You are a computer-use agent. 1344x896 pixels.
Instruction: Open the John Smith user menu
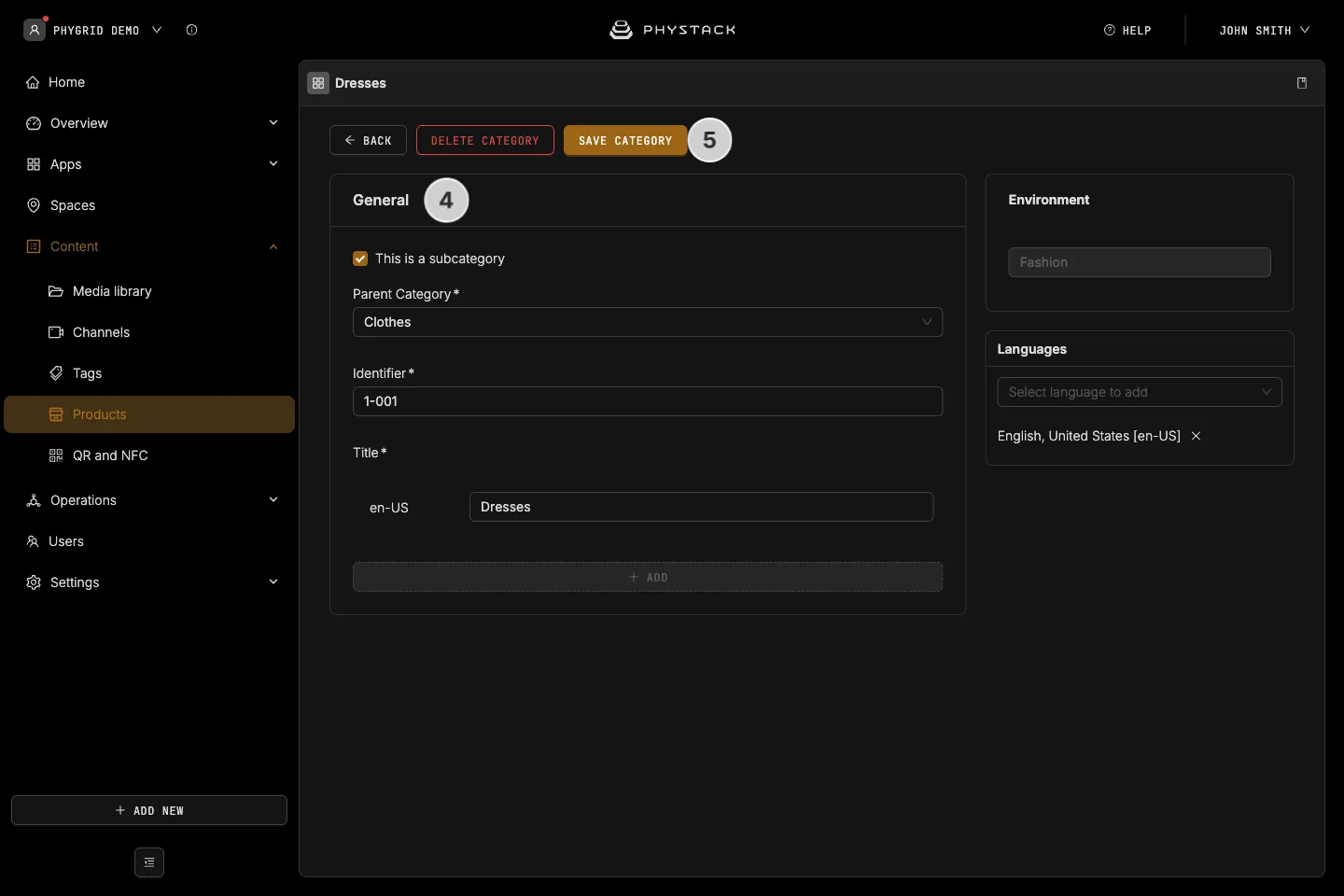coord(1264,30)
